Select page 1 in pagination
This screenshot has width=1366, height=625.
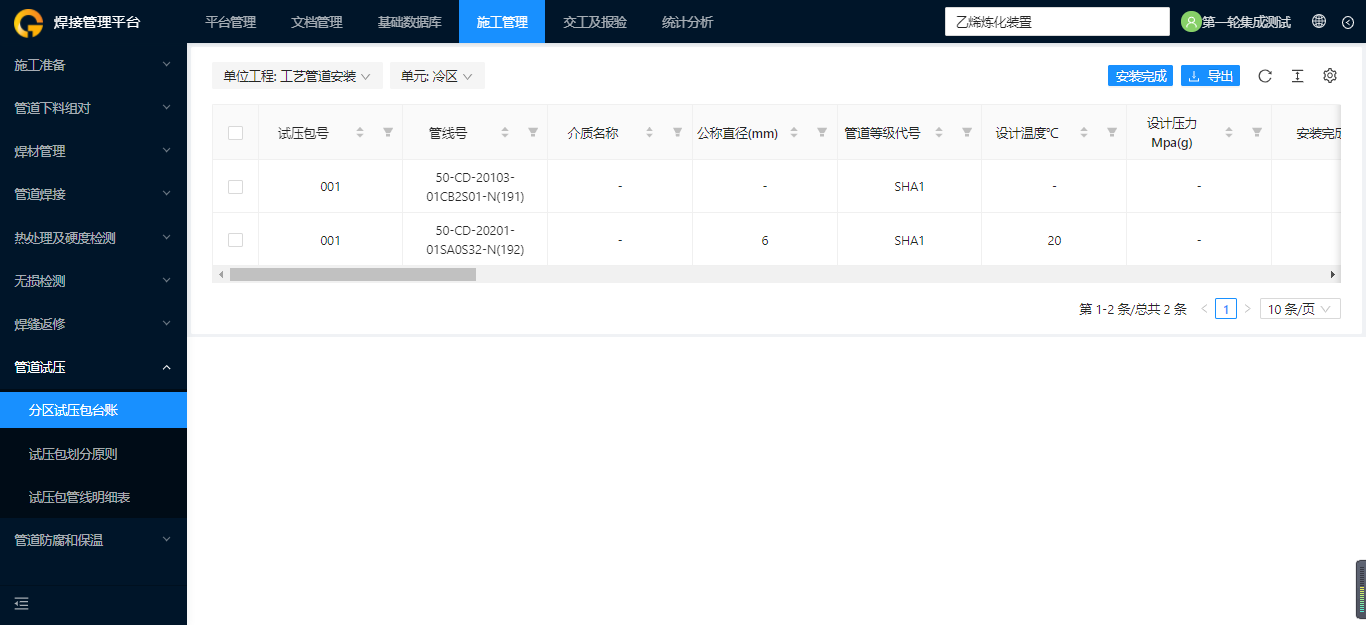point(1226,309)
